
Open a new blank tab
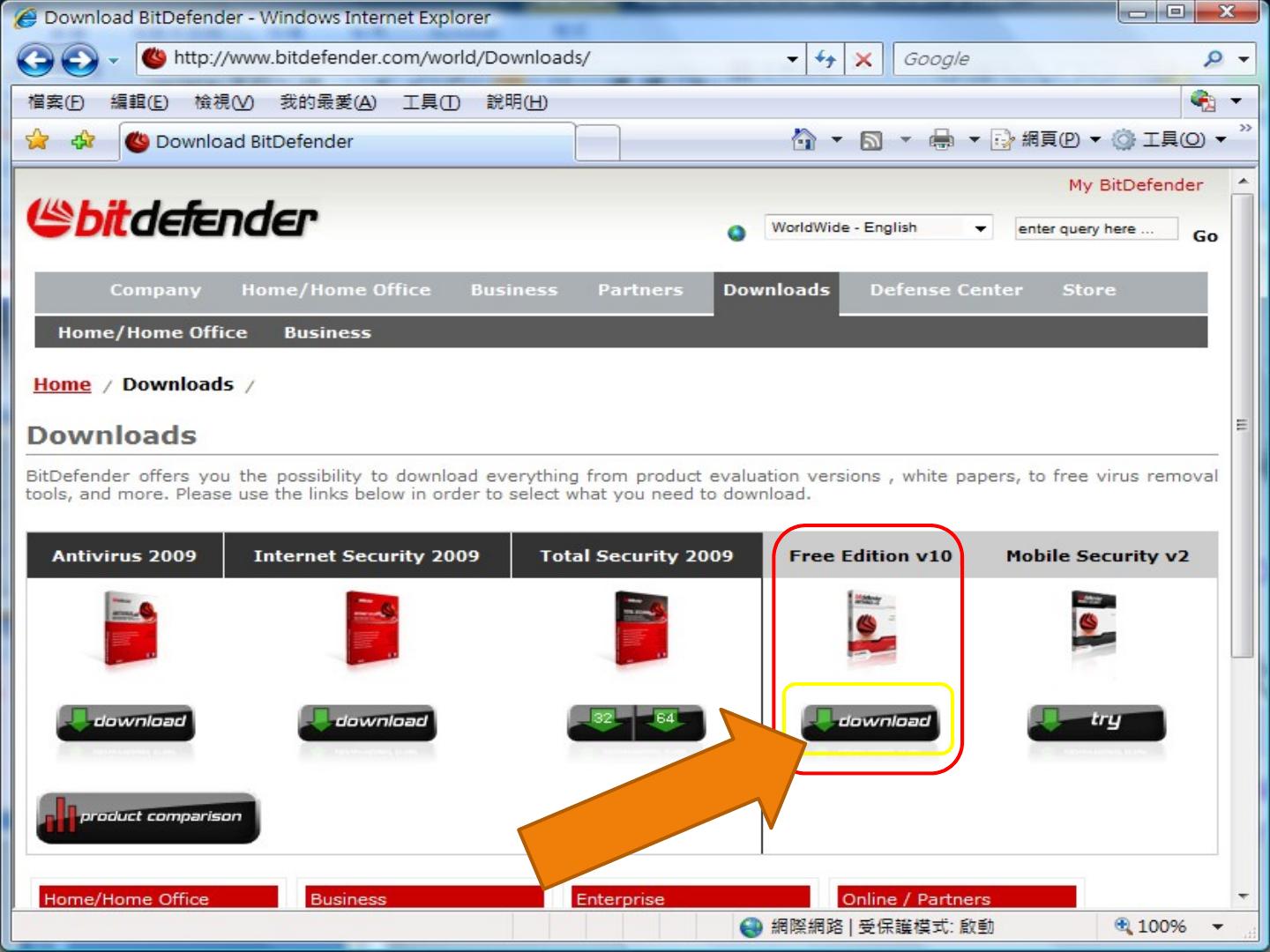pos(597,143)
